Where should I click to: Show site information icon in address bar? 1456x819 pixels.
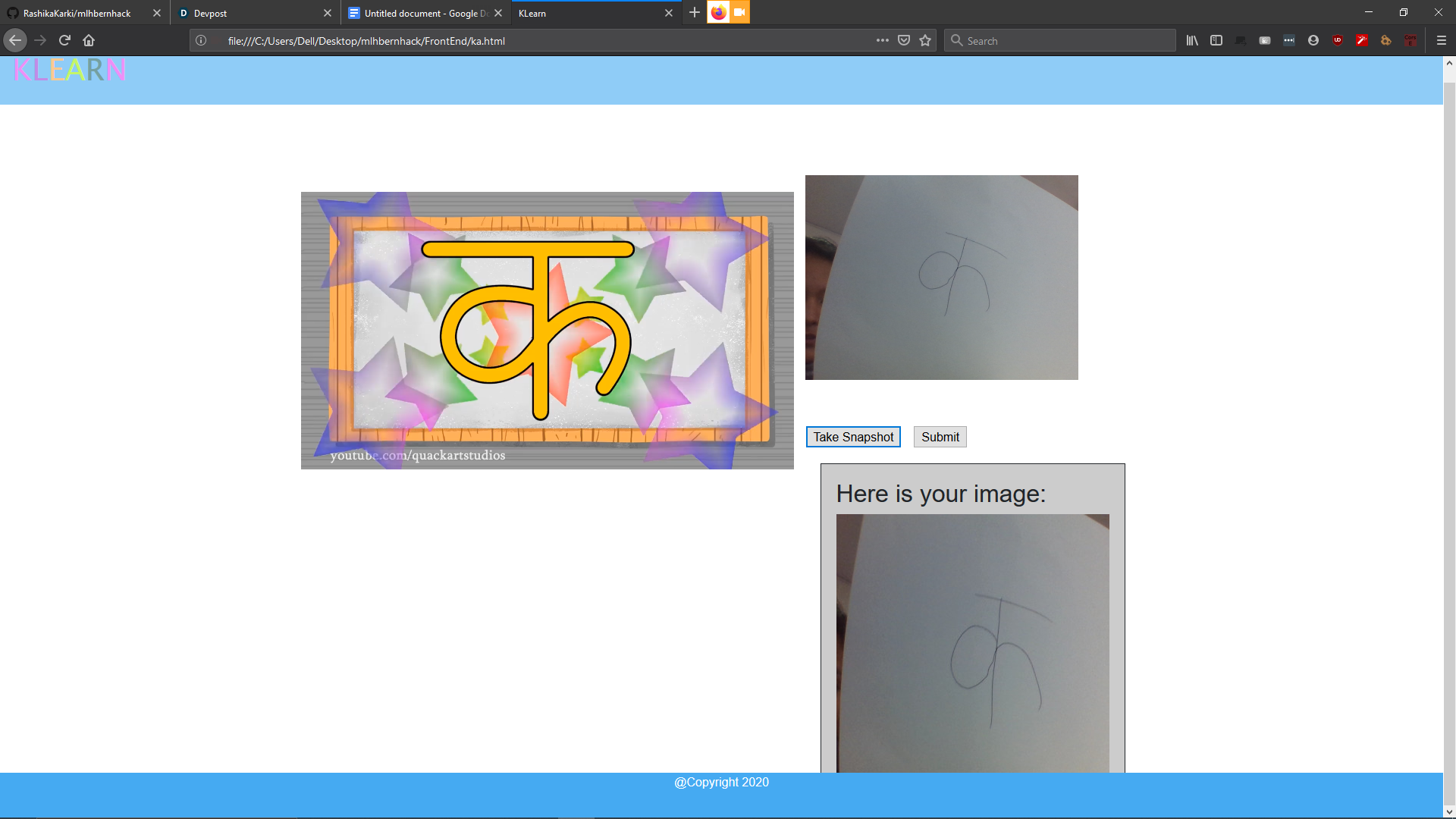(x=201, y=41)
